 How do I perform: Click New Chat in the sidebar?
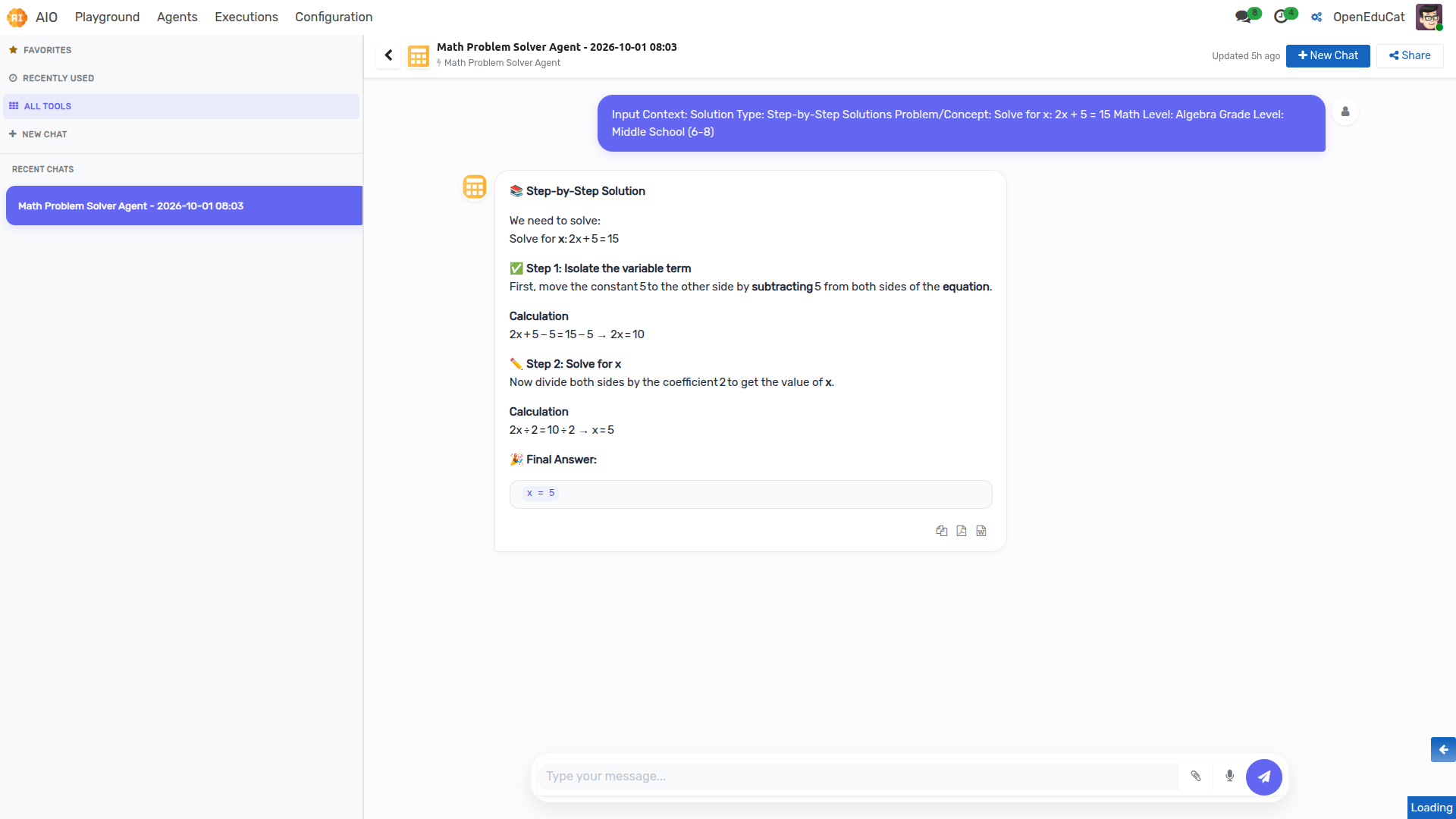(x=181, y=134)
